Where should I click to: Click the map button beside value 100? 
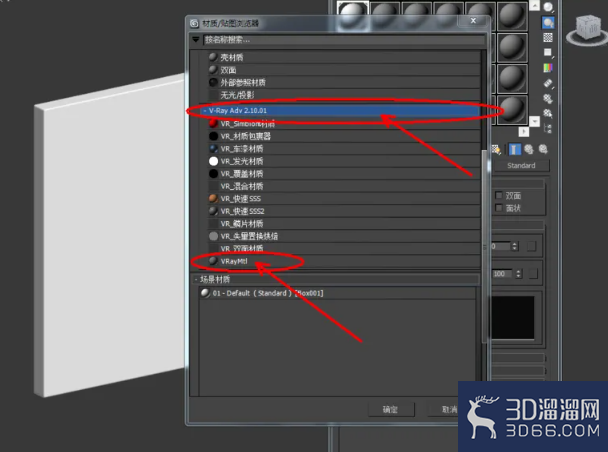[x=533, y=274]
